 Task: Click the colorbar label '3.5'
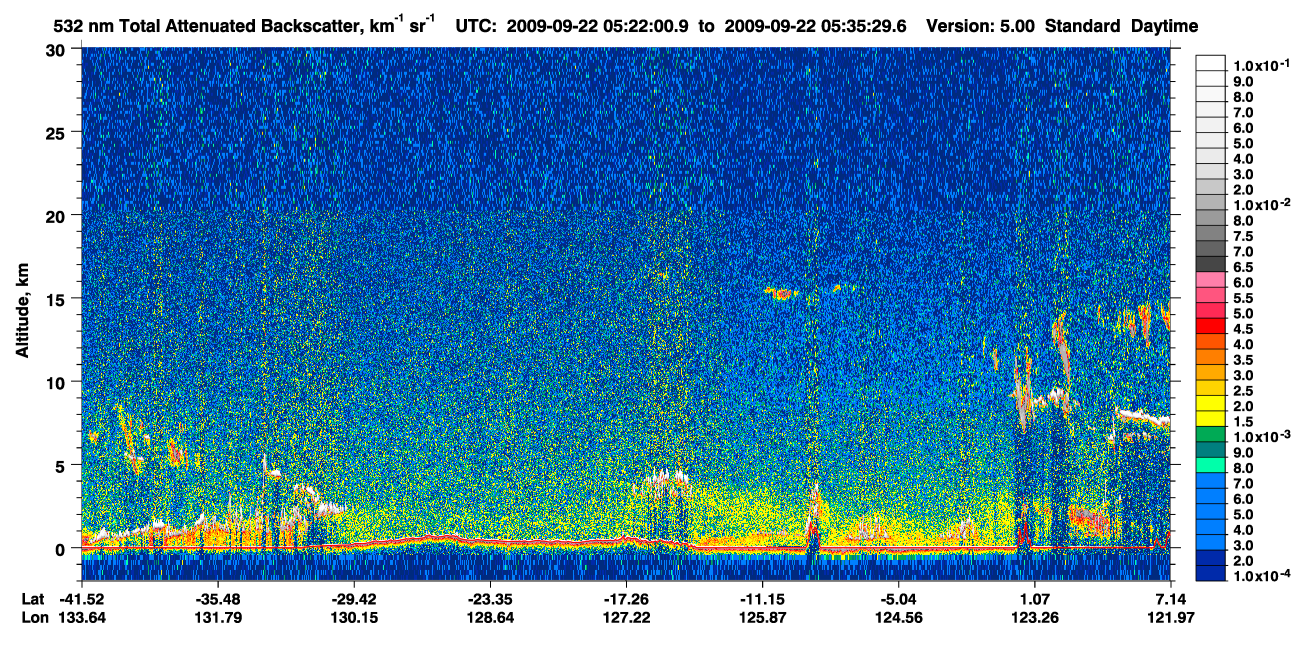[x=1245, y=360]
